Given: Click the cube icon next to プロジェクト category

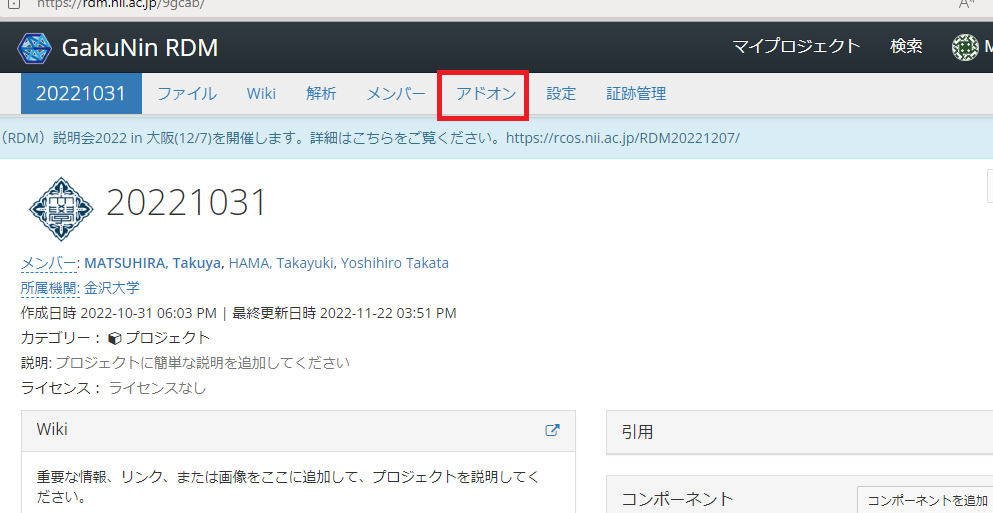Looking at the screenshot, I should pos(115,338).
